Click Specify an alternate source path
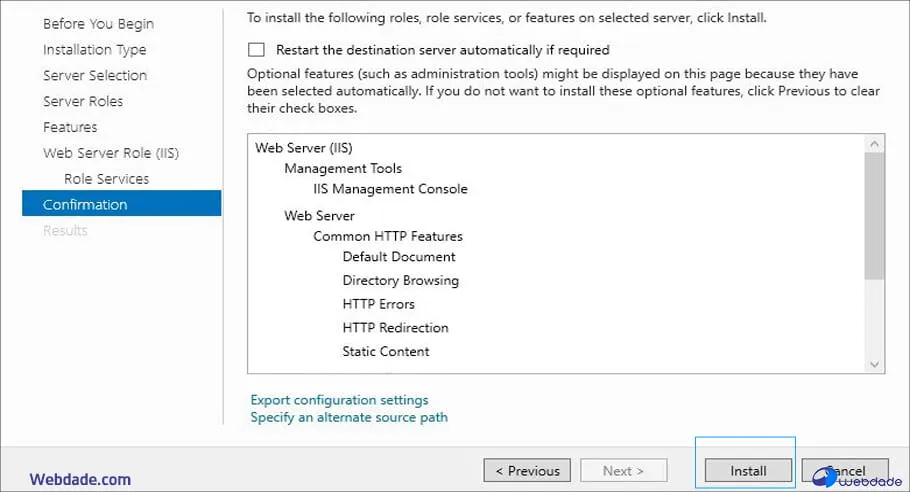 [x=349, y=417]
